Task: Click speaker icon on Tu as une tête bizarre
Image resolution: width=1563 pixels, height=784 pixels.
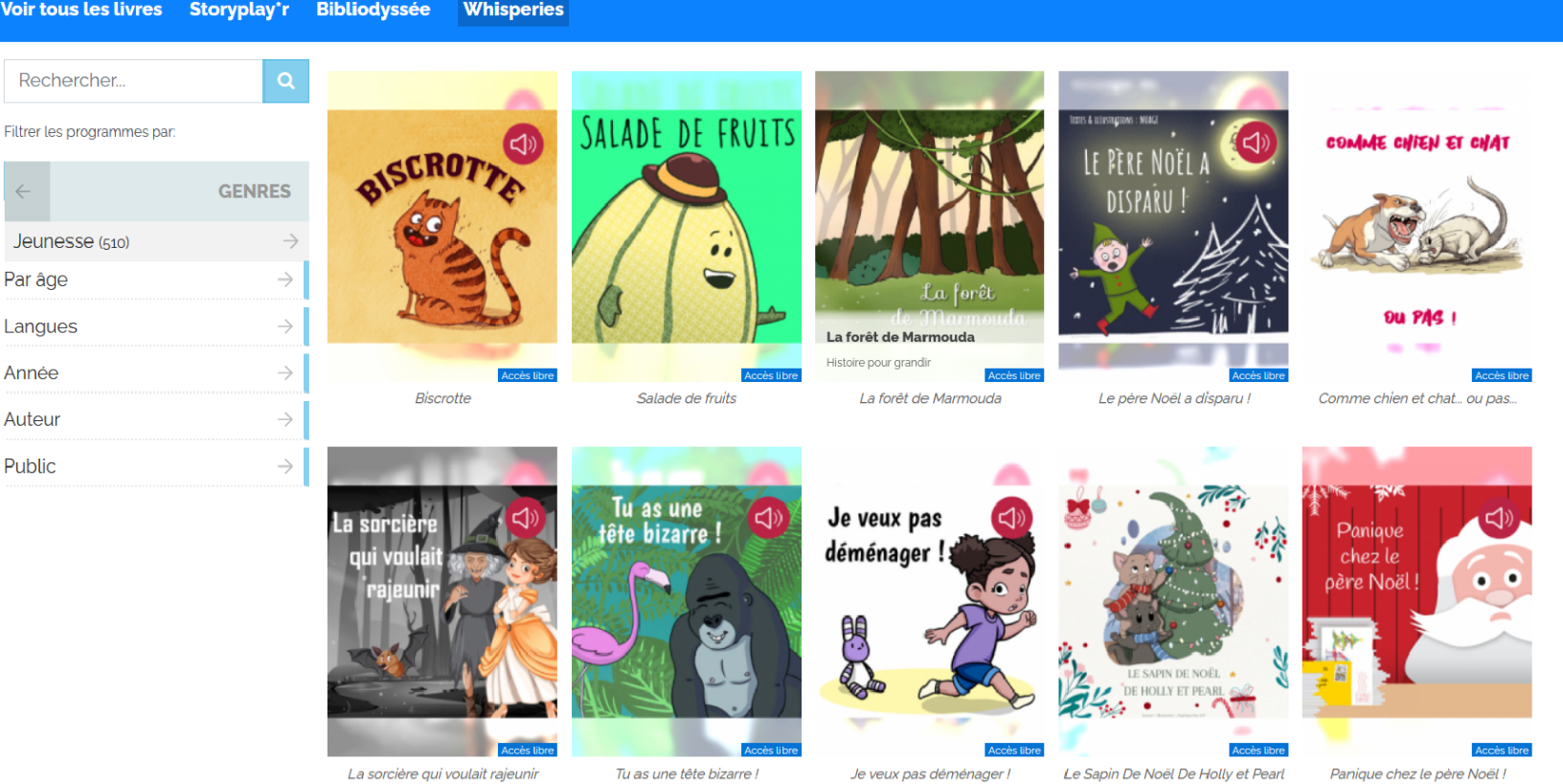Action: [769, 519]
